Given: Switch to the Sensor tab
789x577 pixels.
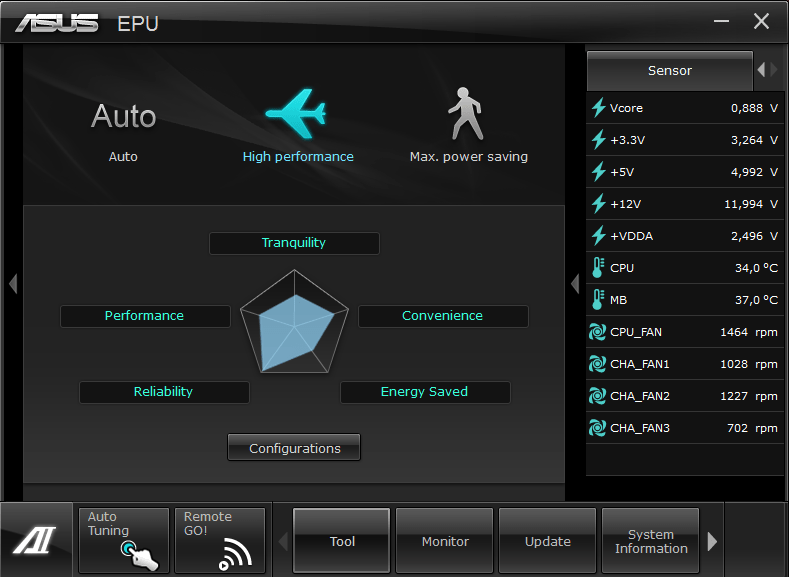Looking at the screenshot, I should pos(670,70).
